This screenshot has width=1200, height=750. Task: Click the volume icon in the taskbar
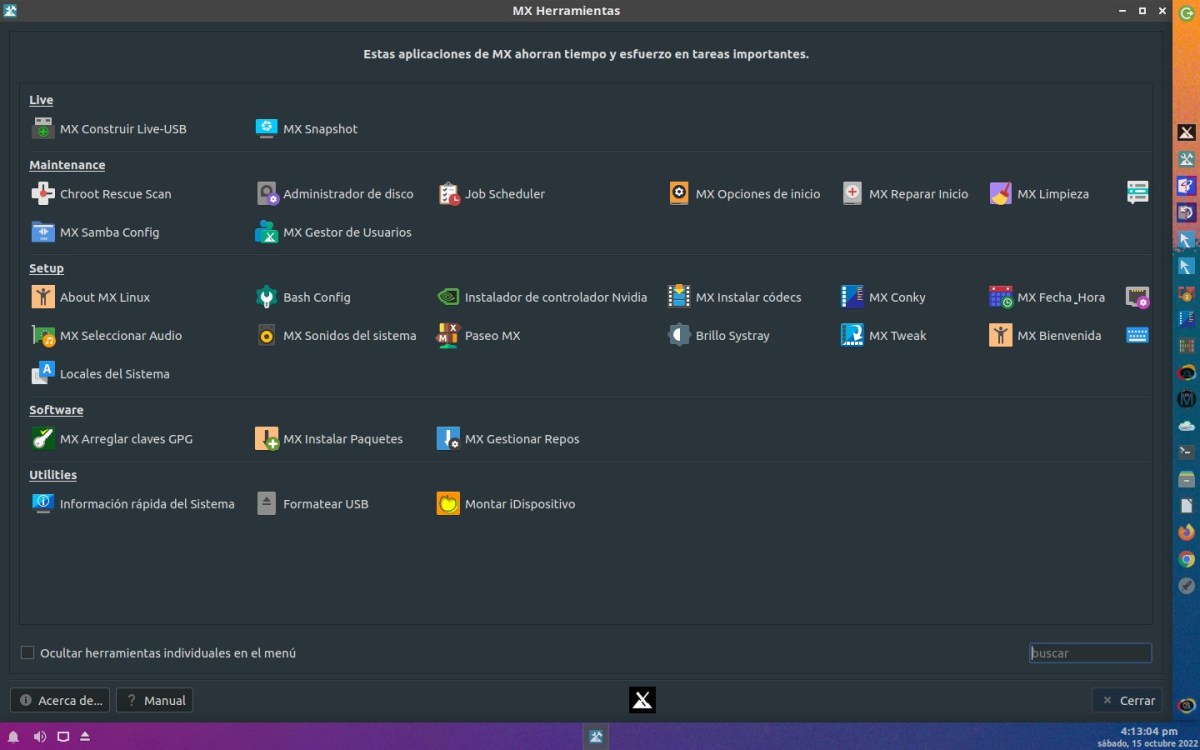click(39, 737)
